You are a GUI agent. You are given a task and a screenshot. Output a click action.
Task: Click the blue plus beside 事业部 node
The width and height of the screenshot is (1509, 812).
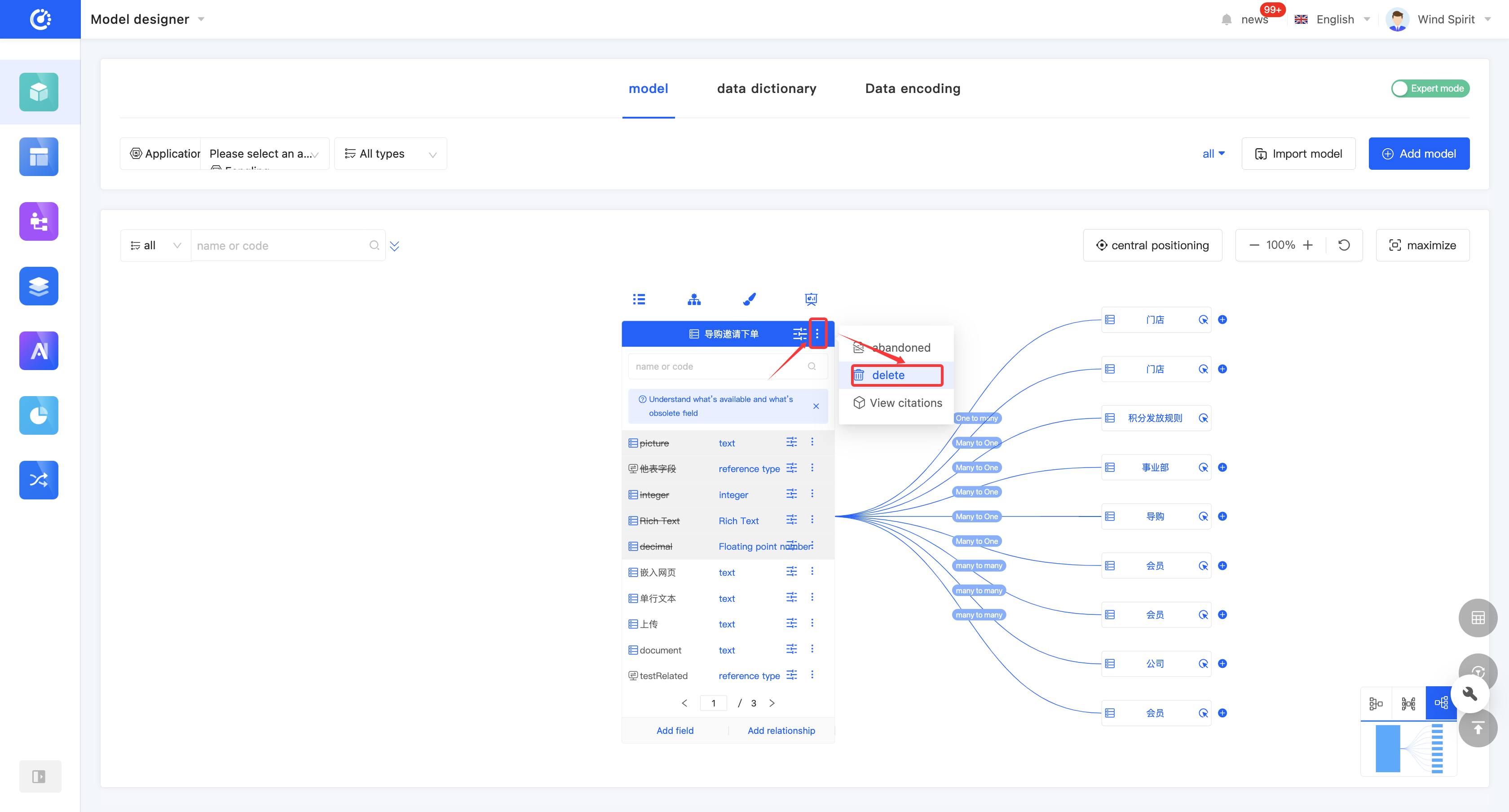tap(1222, 467)
